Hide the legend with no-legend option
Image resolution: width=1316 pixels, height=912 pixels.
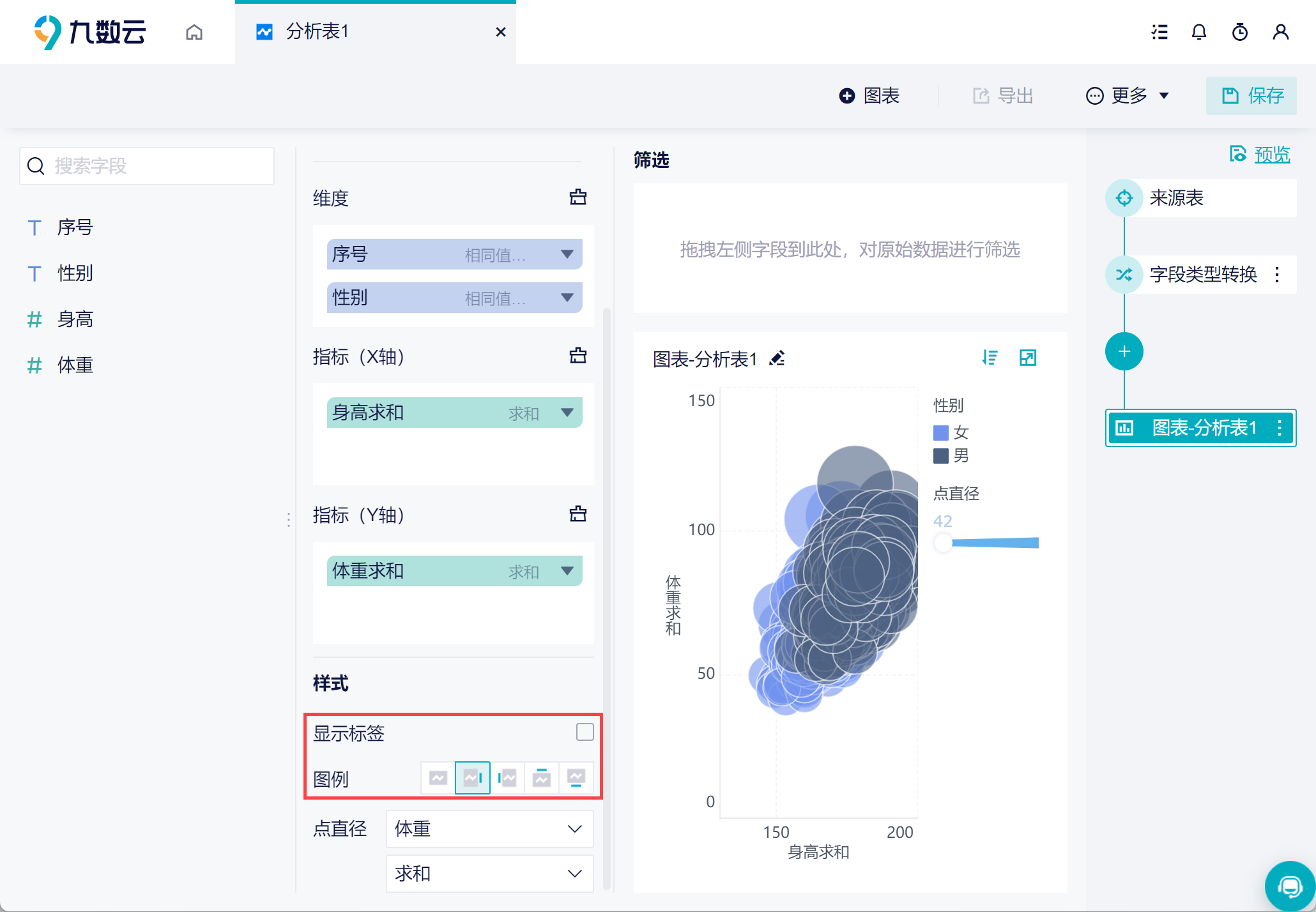pyautogui.click(x=438, y=778)
